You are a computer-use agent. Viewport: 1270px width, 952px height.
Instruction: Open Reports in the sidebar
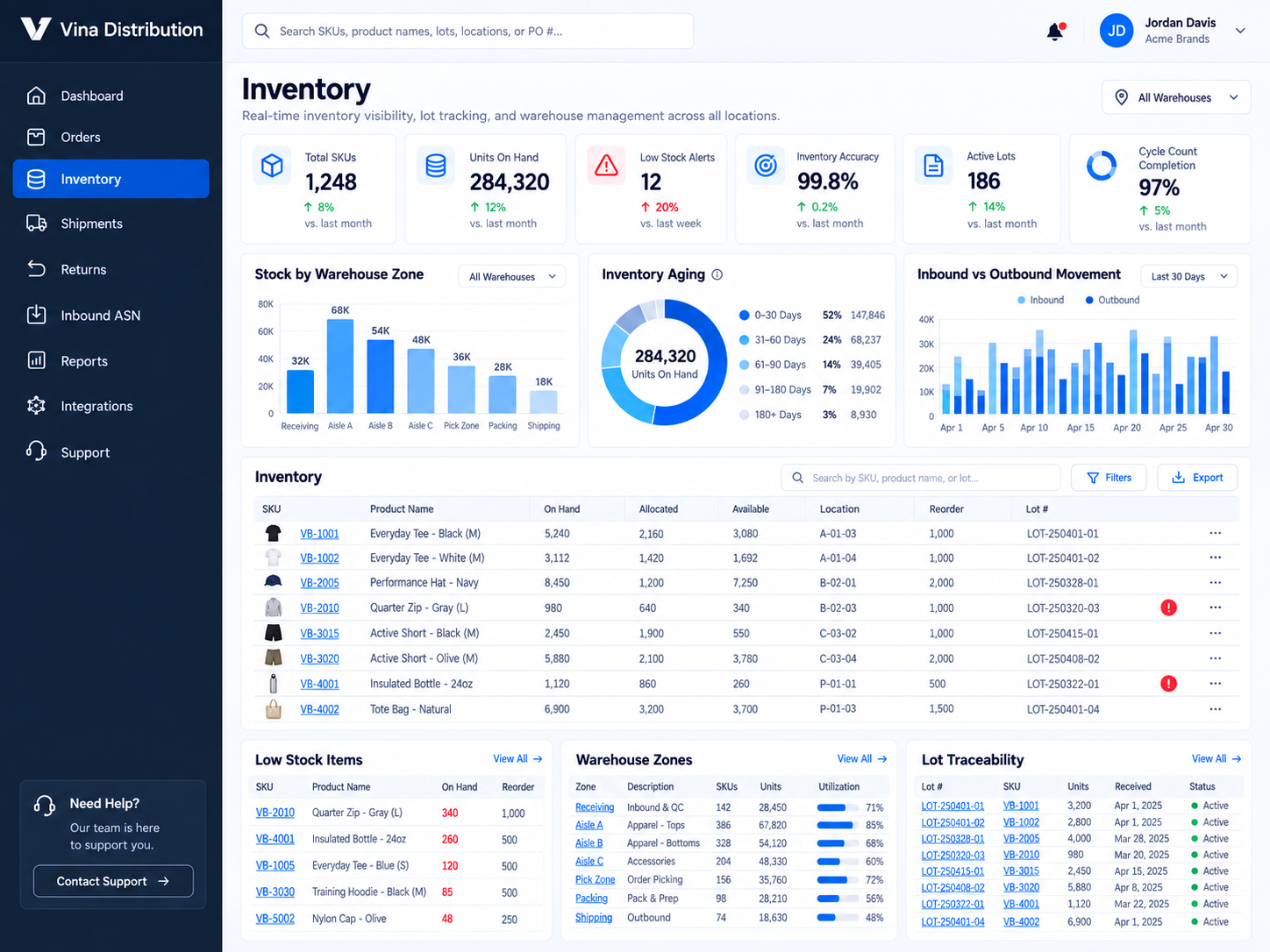111,360
